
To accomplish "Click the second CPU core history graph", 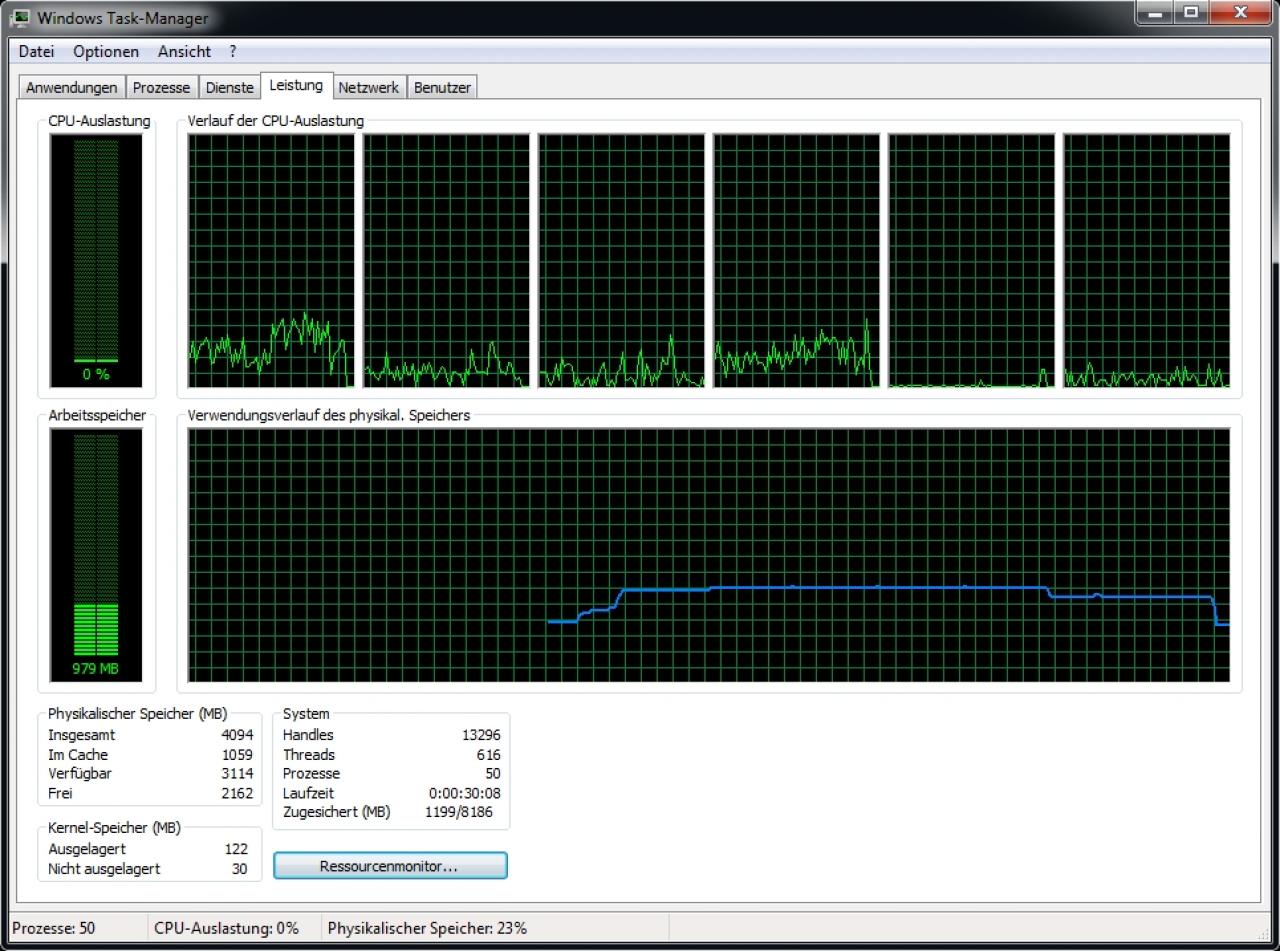I will coord(446,260).
